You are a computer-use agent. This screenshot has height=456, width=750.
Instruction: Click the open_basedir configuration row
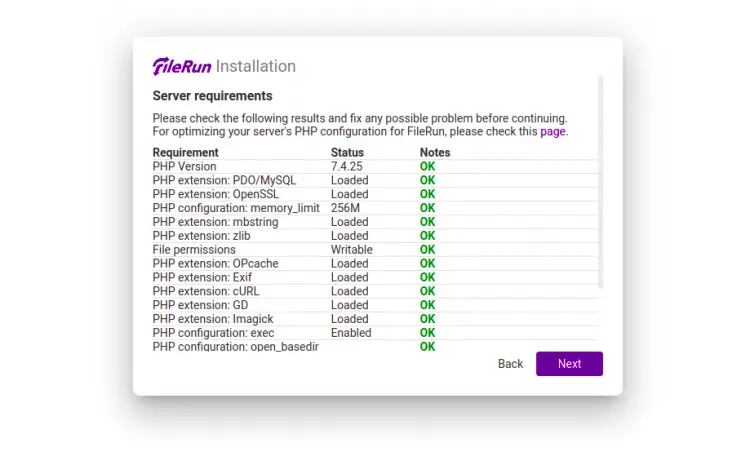pos(375,346)
